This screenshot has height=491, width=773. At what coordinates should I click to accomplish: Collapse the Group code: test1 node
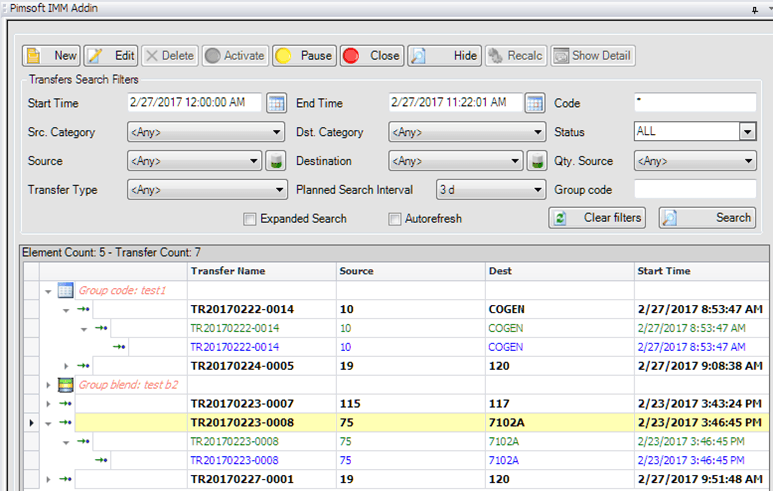(47, 290)
